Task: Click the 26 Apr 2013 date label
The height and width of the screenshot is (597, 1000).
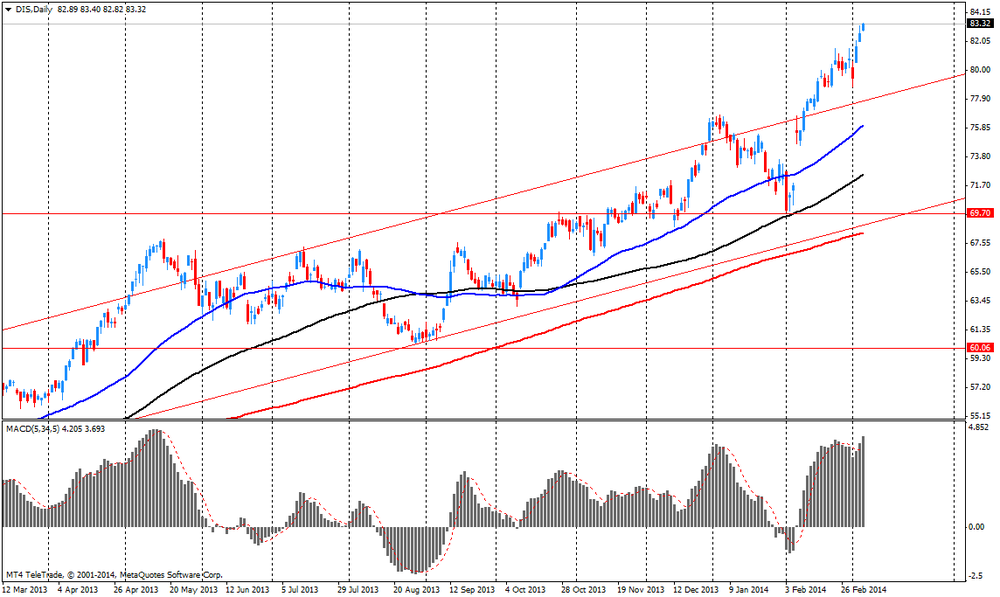Action: [136, 589]
